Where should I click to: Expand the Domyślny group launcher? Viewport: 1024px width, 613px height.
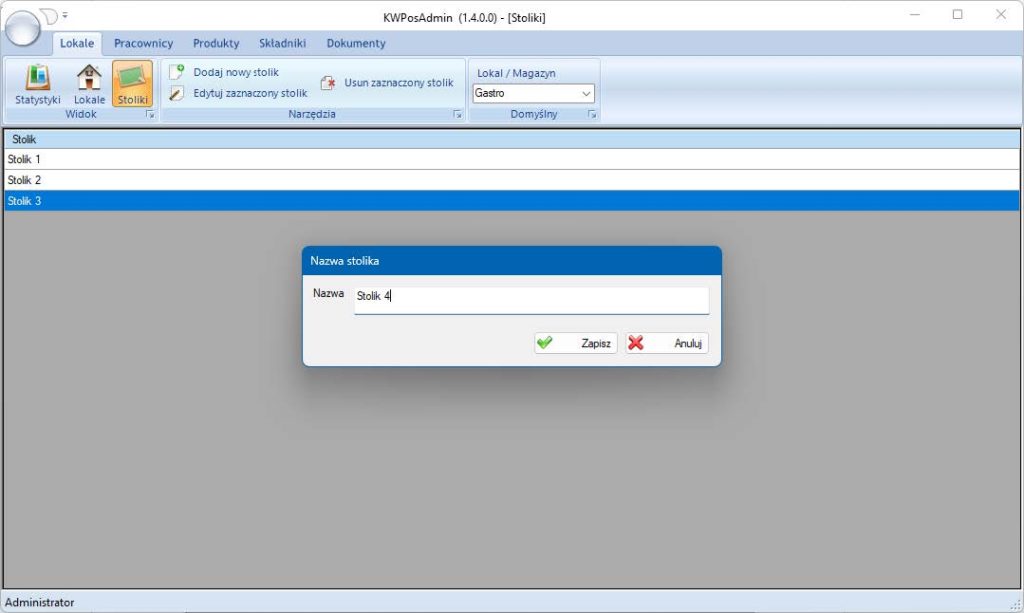point(592,115)
